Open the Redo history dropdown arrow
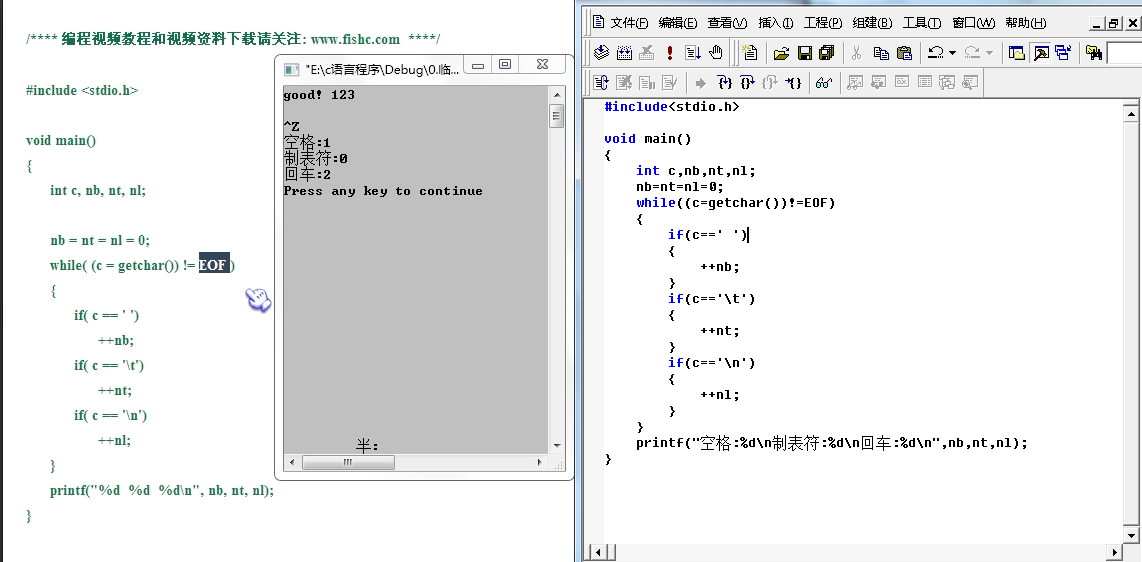The height and width of the screenshot is (562, 1142). coord(988,52)
